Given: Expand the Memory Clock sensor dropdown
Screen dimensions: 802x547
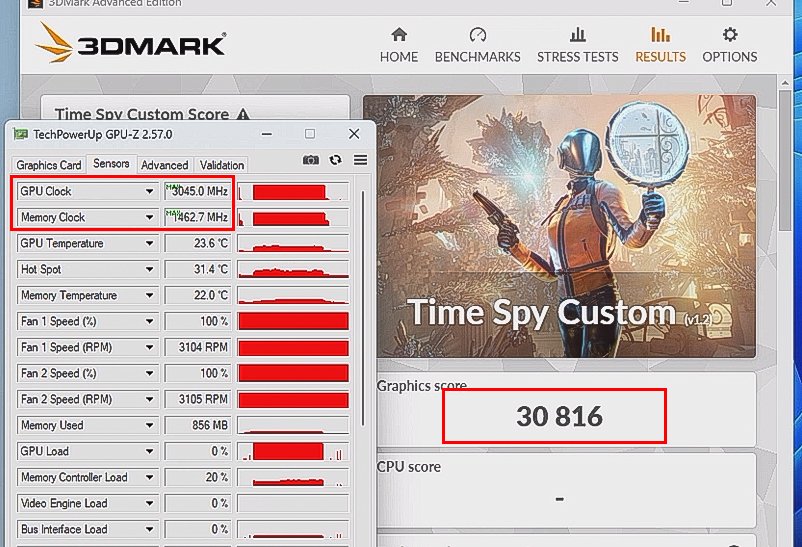Looking at the screenshot, I should click(149, 217).
